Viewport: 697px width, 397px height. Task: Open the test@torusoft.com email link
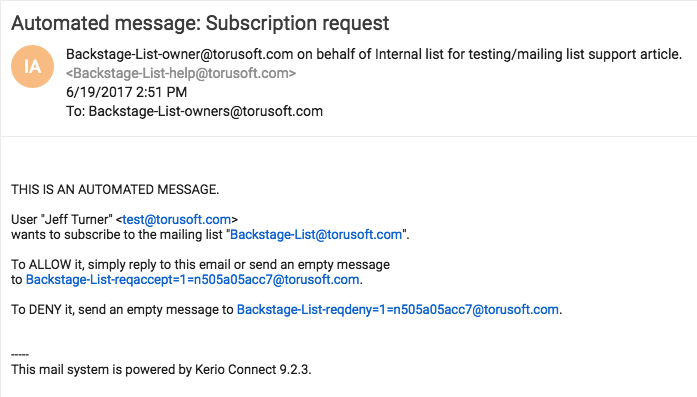coord(176,219)
